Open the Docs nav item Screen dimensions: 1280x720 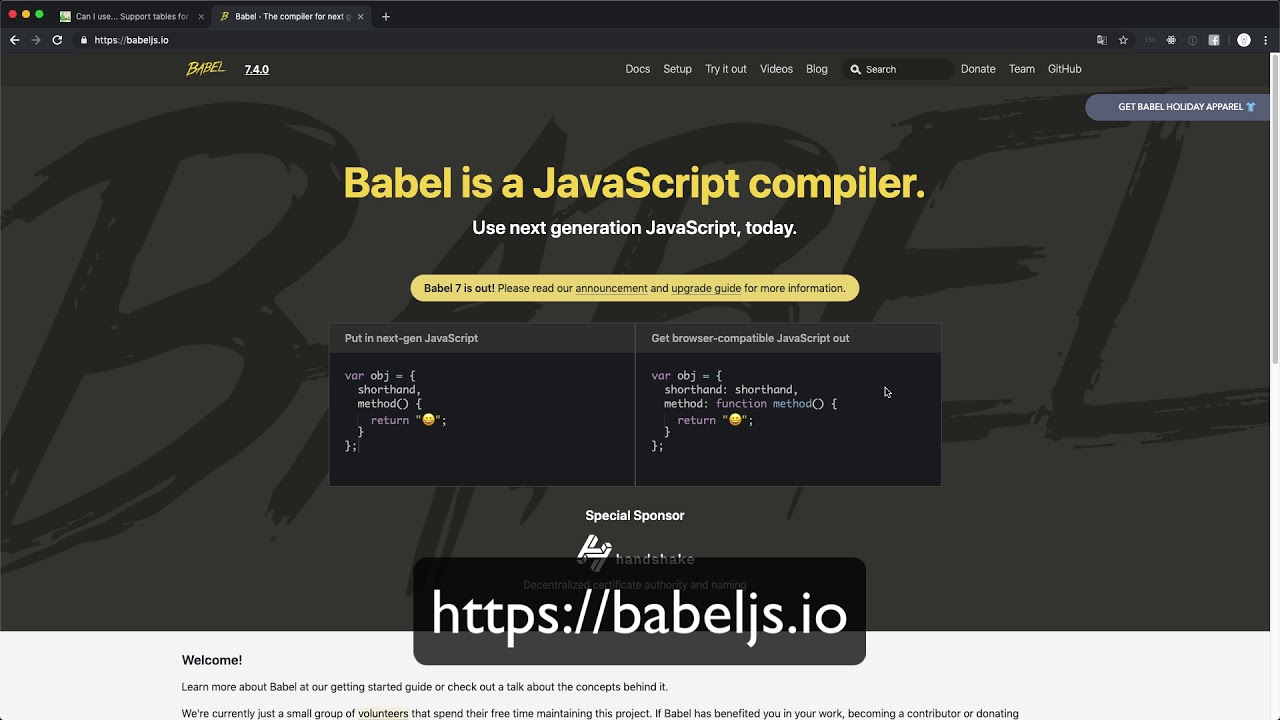click(x=638, y=69)
